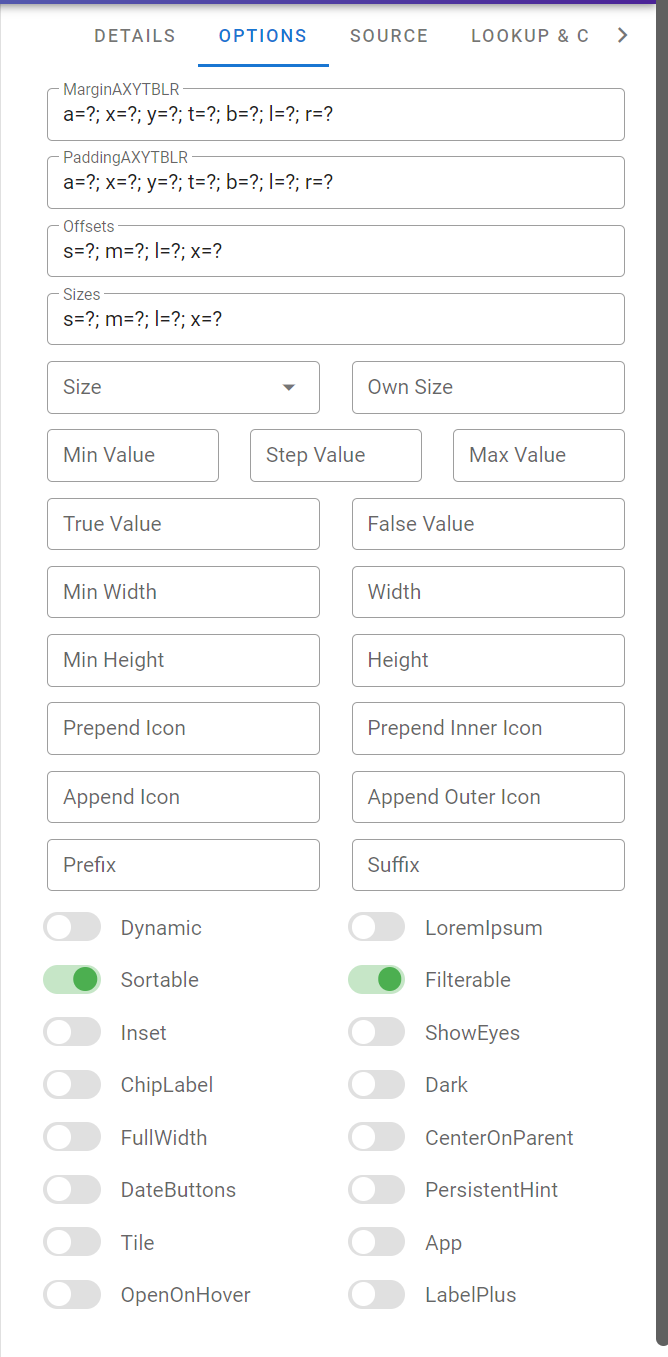Click the MarginAXYTBLR text field
668x1357 pixels.
pyautogui.click(x=335, y=115)
